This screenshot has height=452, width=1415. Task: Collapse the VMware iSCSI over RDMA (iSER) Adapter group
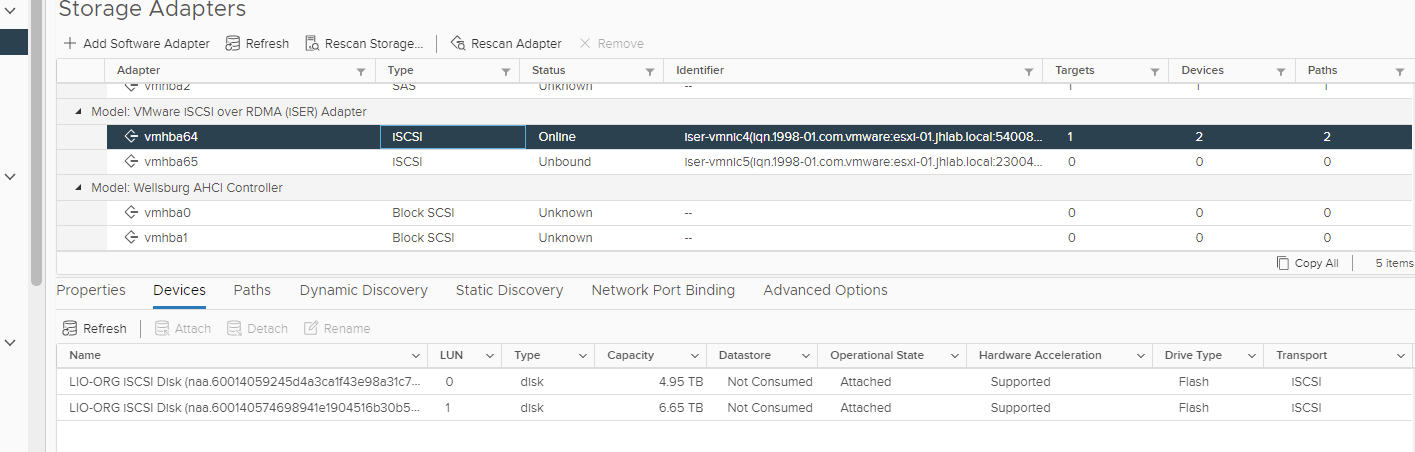click(x=79, y=112)
